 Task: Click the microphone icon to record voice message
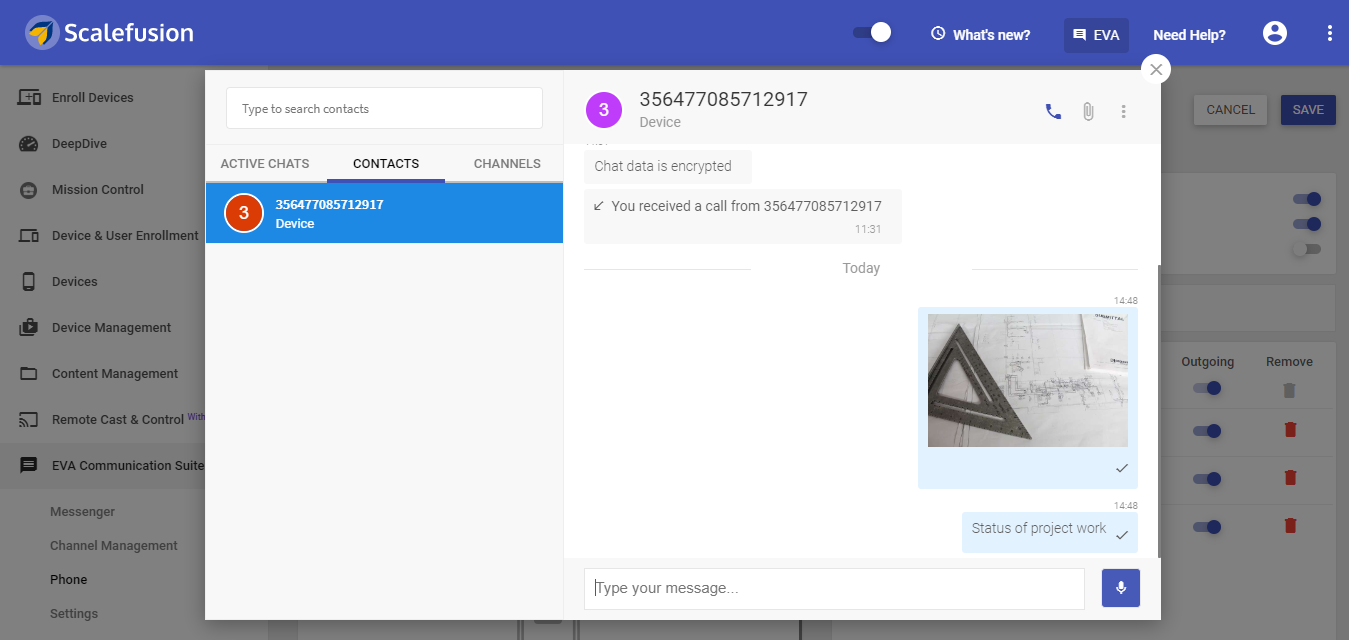pos(1120,588)
